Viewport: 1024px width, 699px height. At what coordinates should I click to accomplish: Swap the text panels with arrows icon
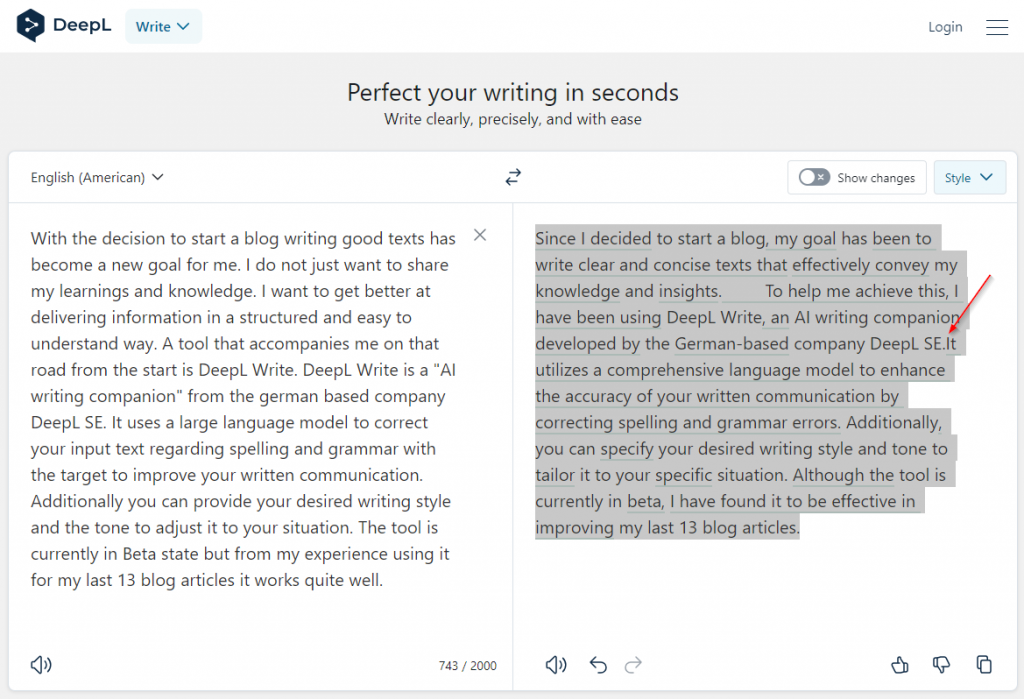point(513,177)
